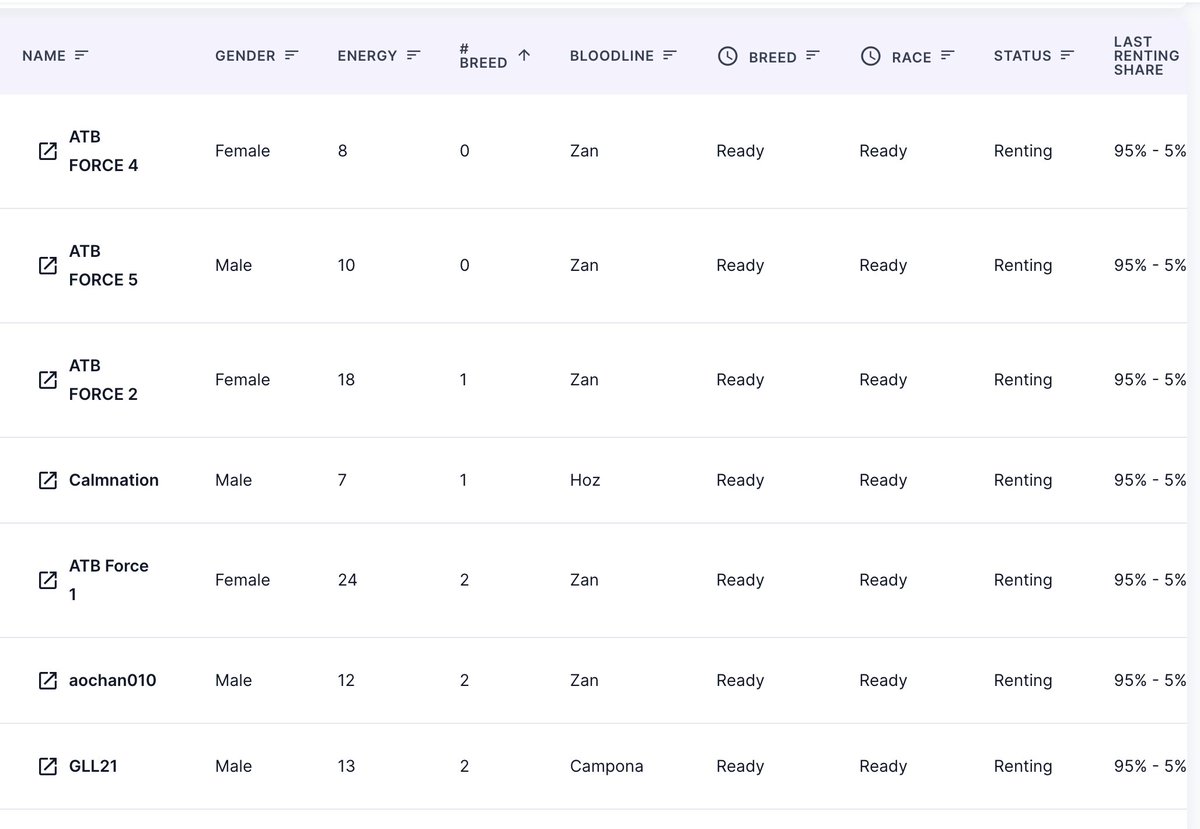The image size is (1200, 829).
Task: Sort table by STATUS column header
Action: coord(1022,56)
